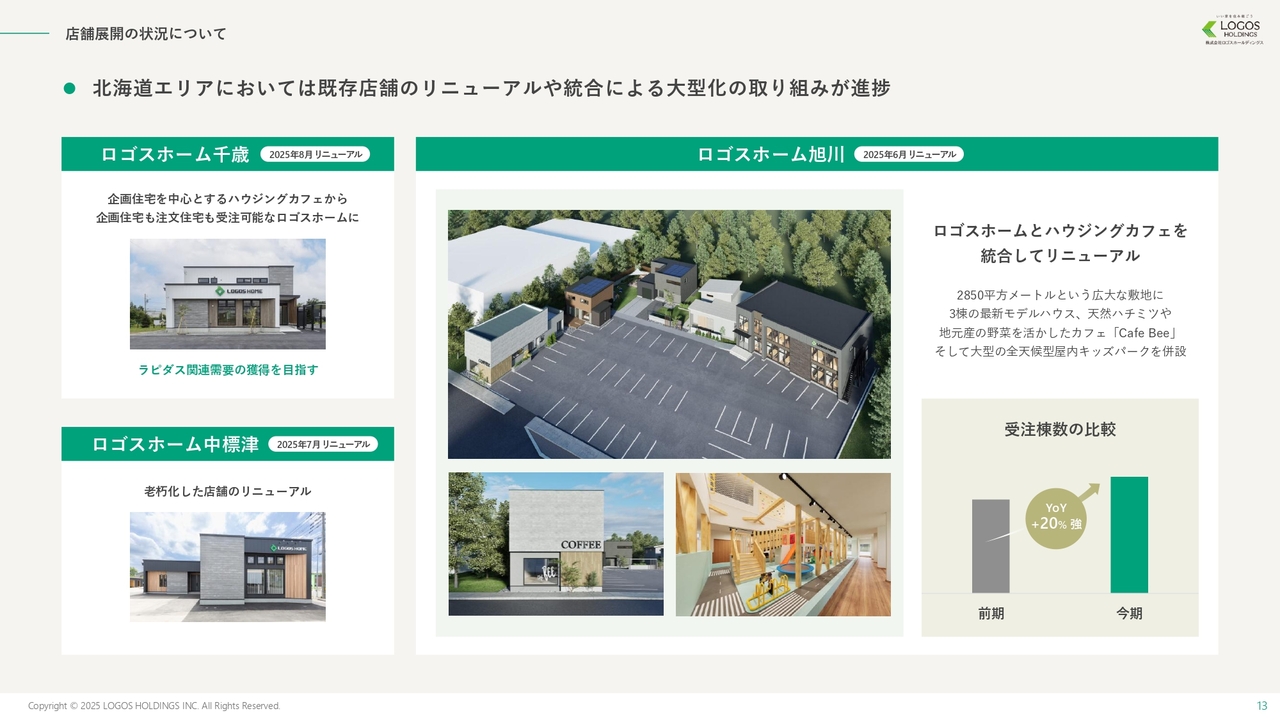Open the aerial rendering of Asahikawa site
This screenshot has width=1280, height=720.
[669, 334]
